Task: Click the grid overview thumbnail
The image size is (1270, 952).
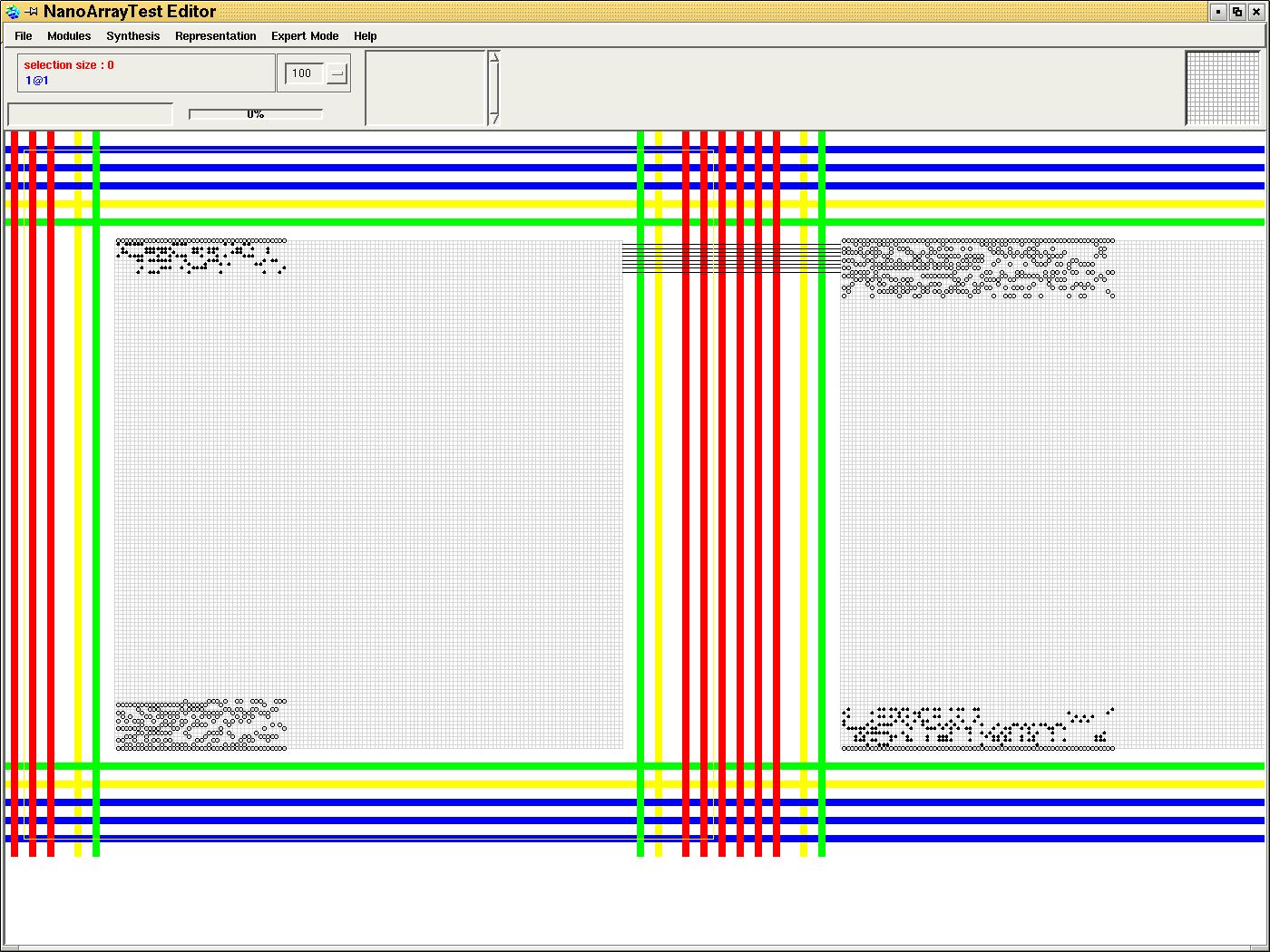Action: [x=1222, y=88]
